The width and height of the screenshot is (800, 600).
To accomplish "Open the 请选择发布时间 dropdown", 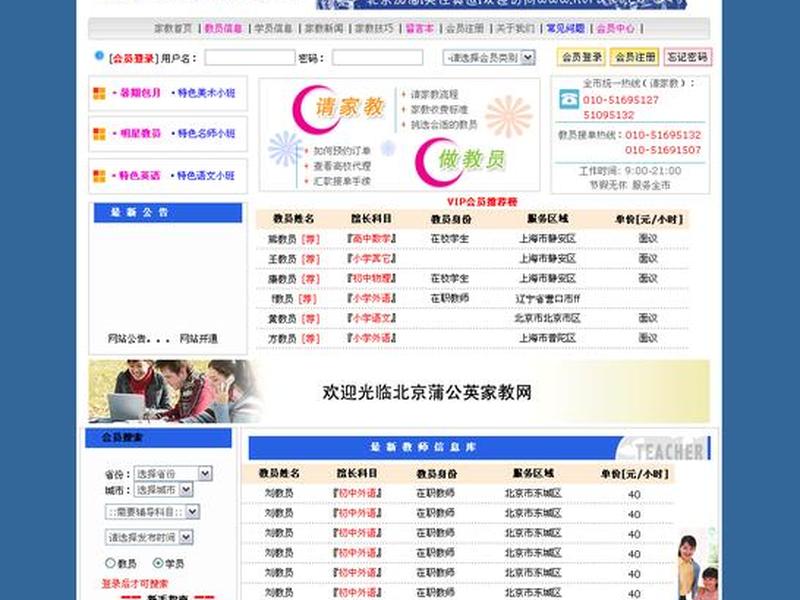I will [149, 537].
